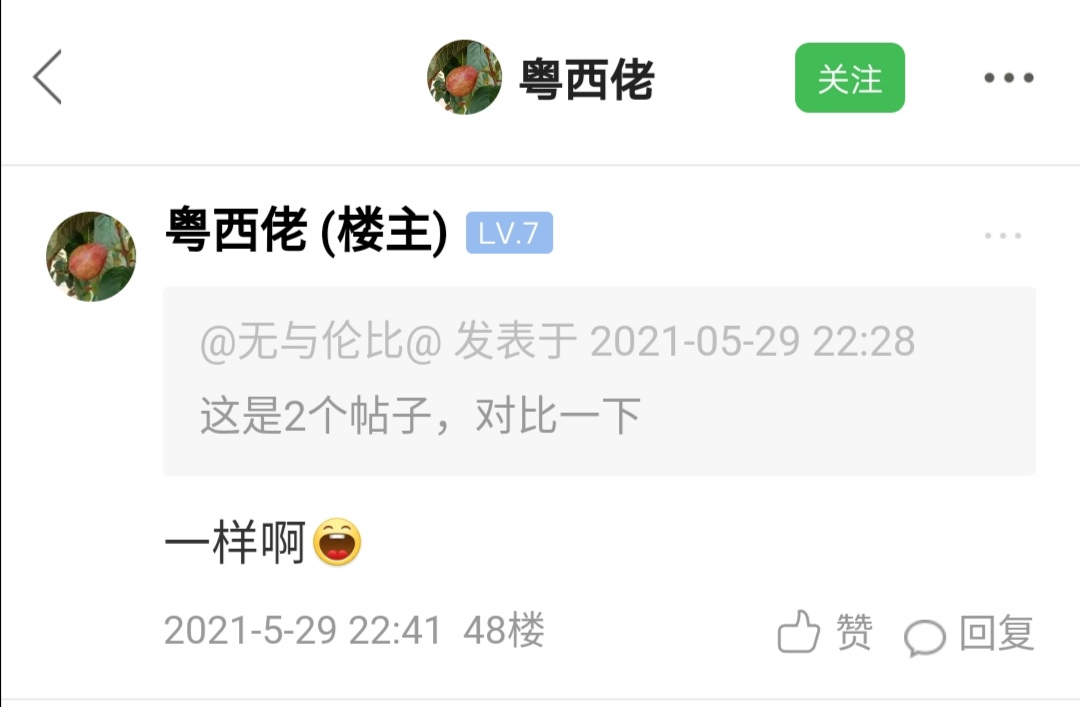Open the header username 粤西佬
The height and width of the screenshot is (707, 1080).
[586, 80]
